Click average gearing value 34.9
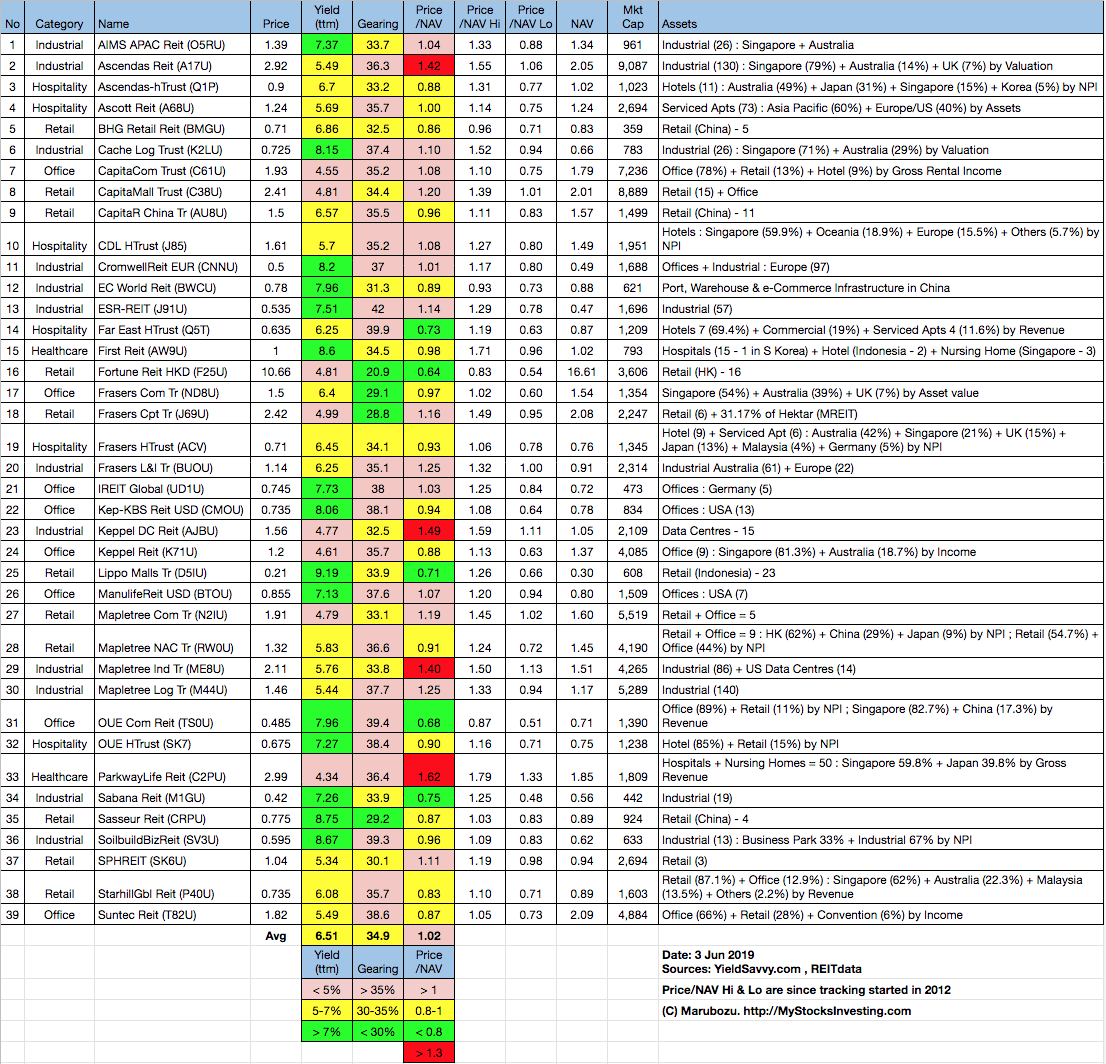 377,936
